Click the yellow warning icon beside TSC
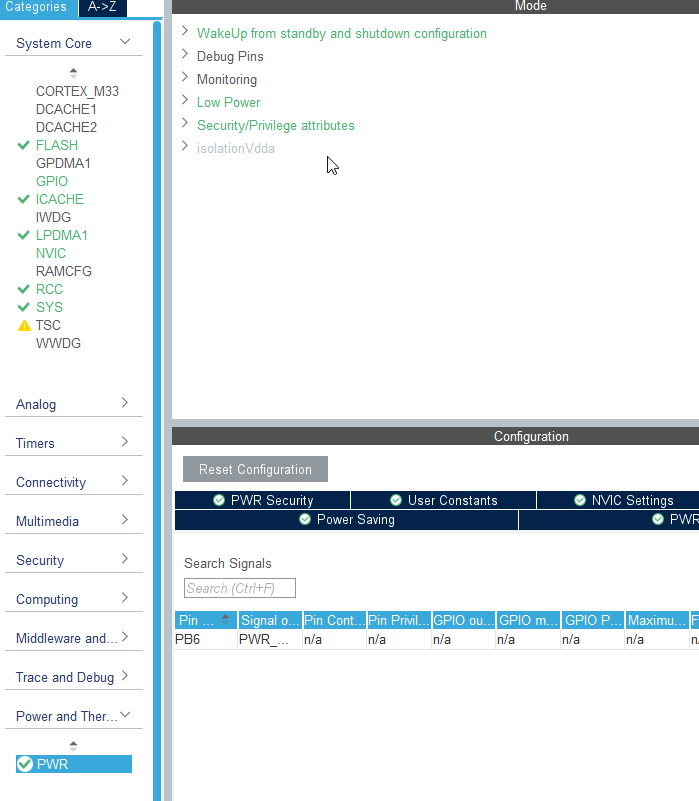This screenshot has width=699, height=801. (24, 325)
